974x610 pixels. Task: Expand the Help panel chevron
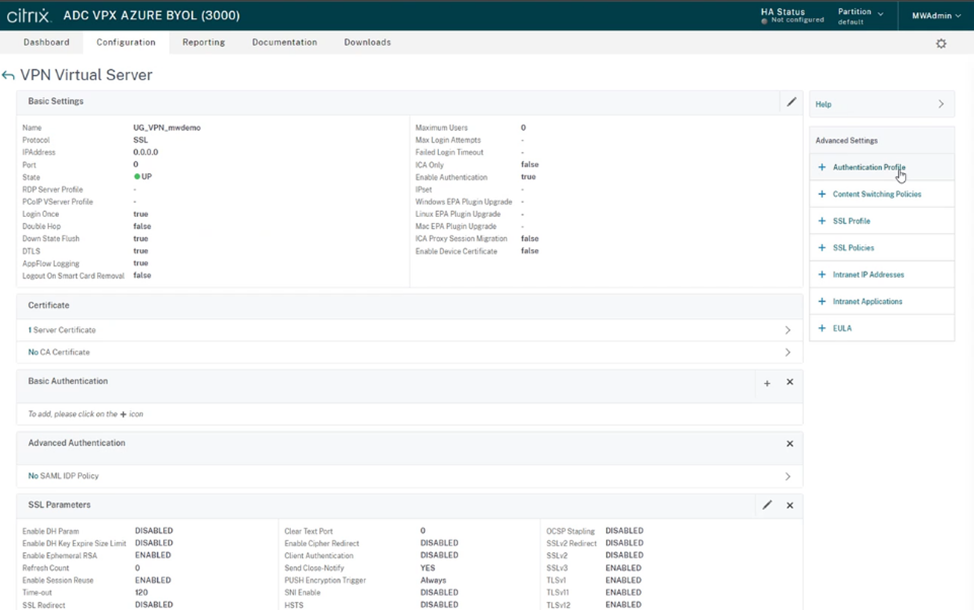click(x=941, y=104)
